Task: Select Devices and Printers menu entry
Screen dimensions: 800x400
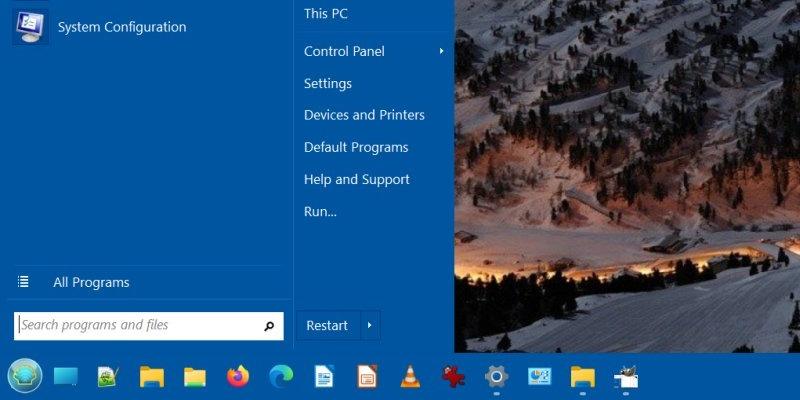Action: coord(364,115)
